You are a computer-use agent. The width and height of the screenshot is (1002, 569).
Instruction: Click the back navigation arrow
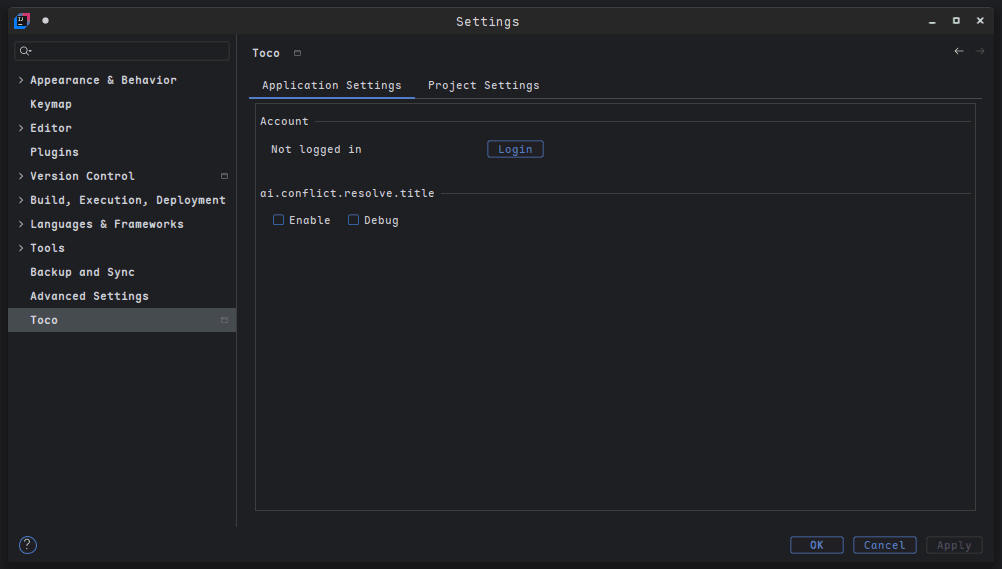click(x=959, y=51)
